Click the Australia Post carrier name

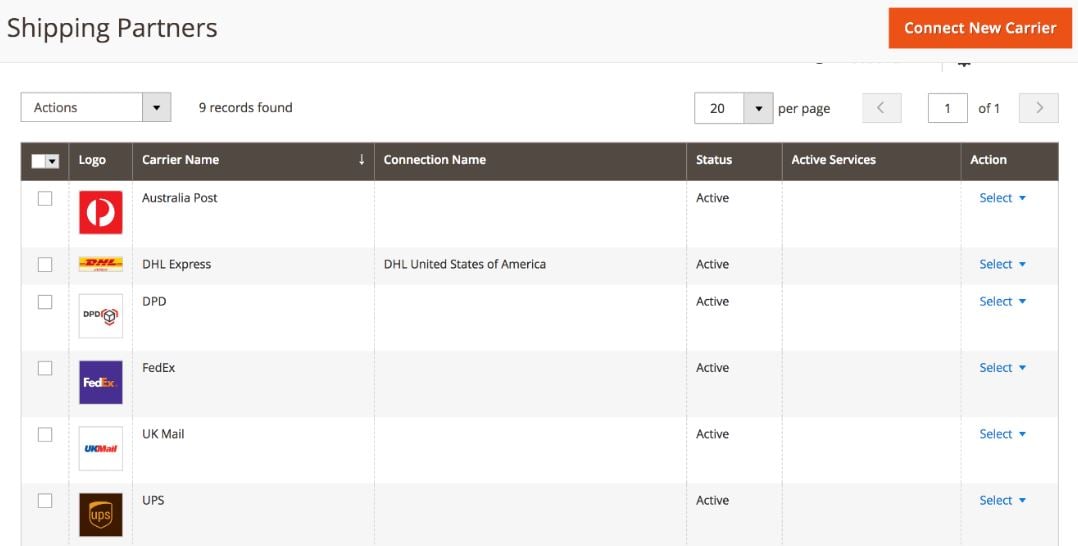(x=179, y=198)
